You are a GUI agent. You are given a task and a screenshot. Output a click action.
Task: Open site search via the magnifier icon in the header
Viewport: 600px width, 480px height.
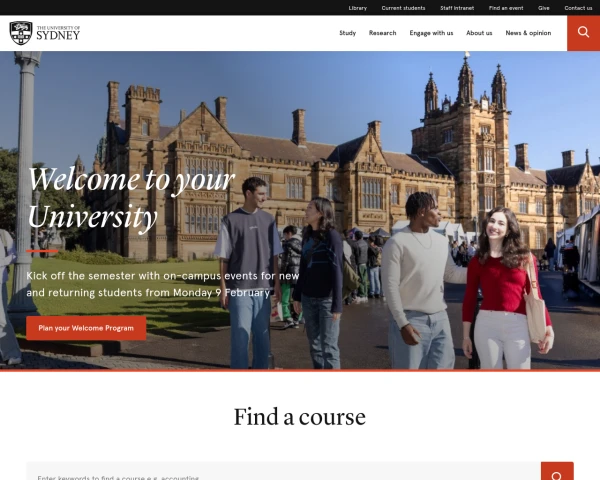pos(583,33)
